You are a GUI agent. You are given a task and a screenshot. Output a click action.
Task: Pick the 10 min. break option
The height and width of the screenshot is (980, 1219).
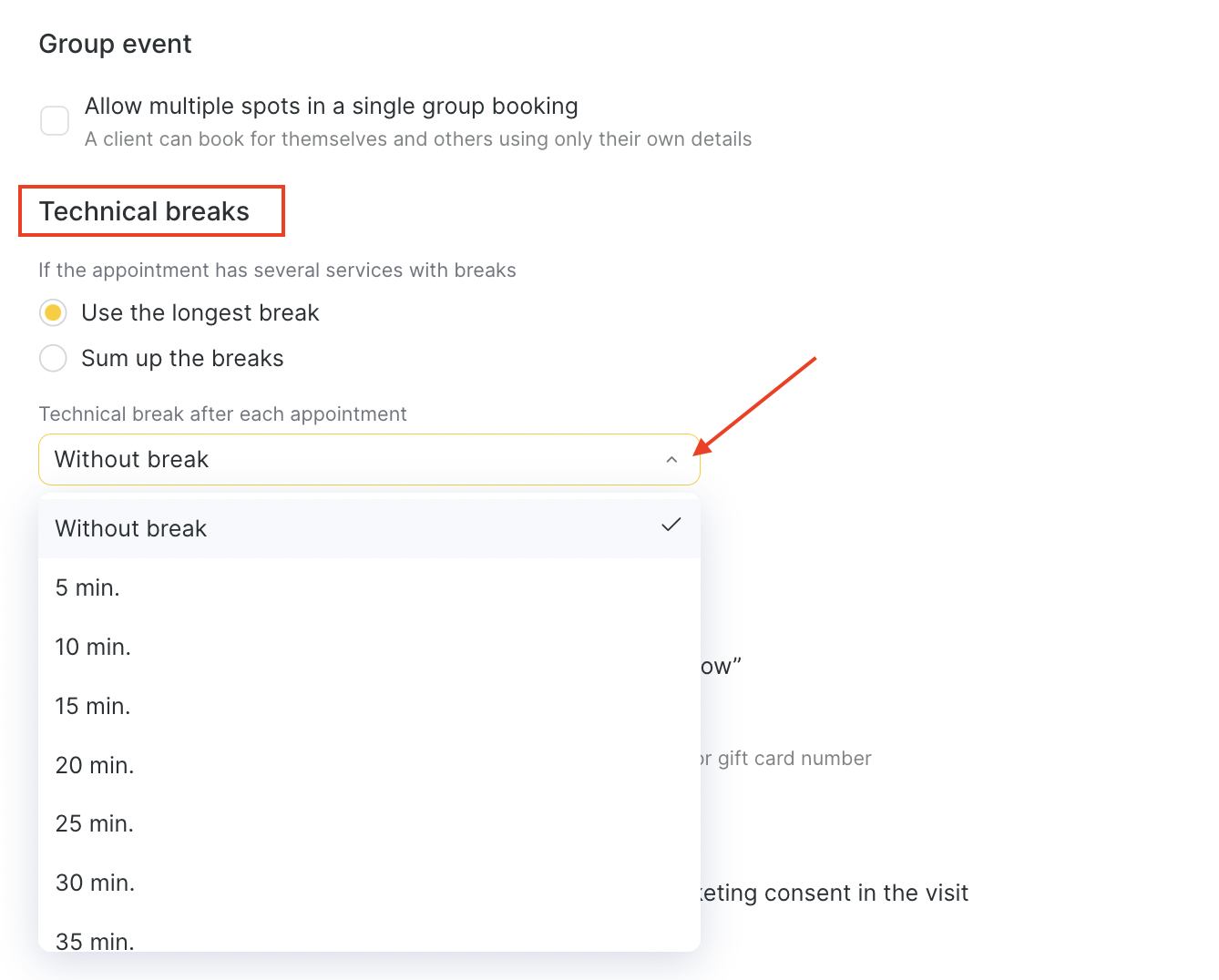(x=93, y=648)
